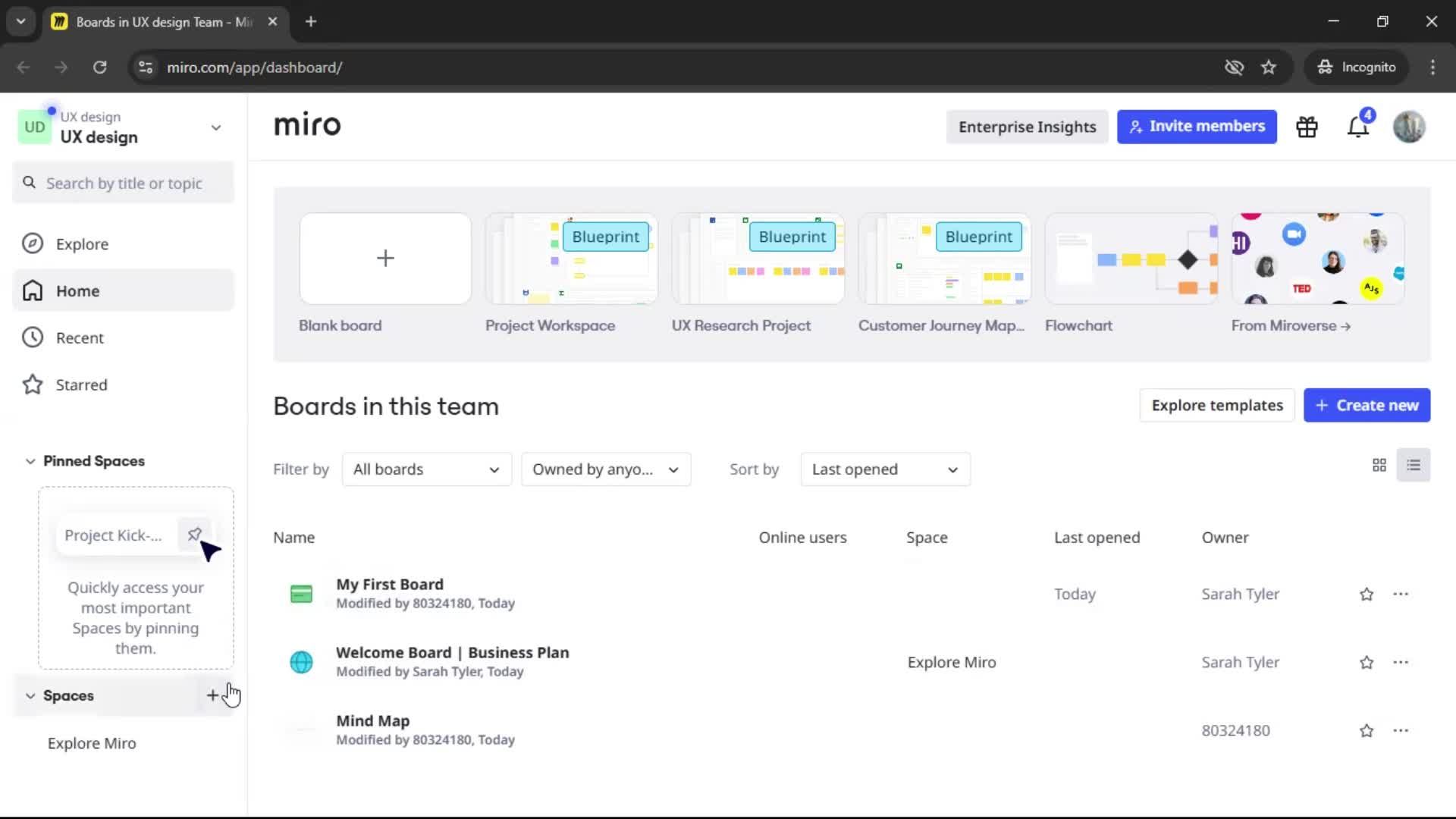Open Starred boards in sidebar
The image size is (1456, 819).
[124, 384]
